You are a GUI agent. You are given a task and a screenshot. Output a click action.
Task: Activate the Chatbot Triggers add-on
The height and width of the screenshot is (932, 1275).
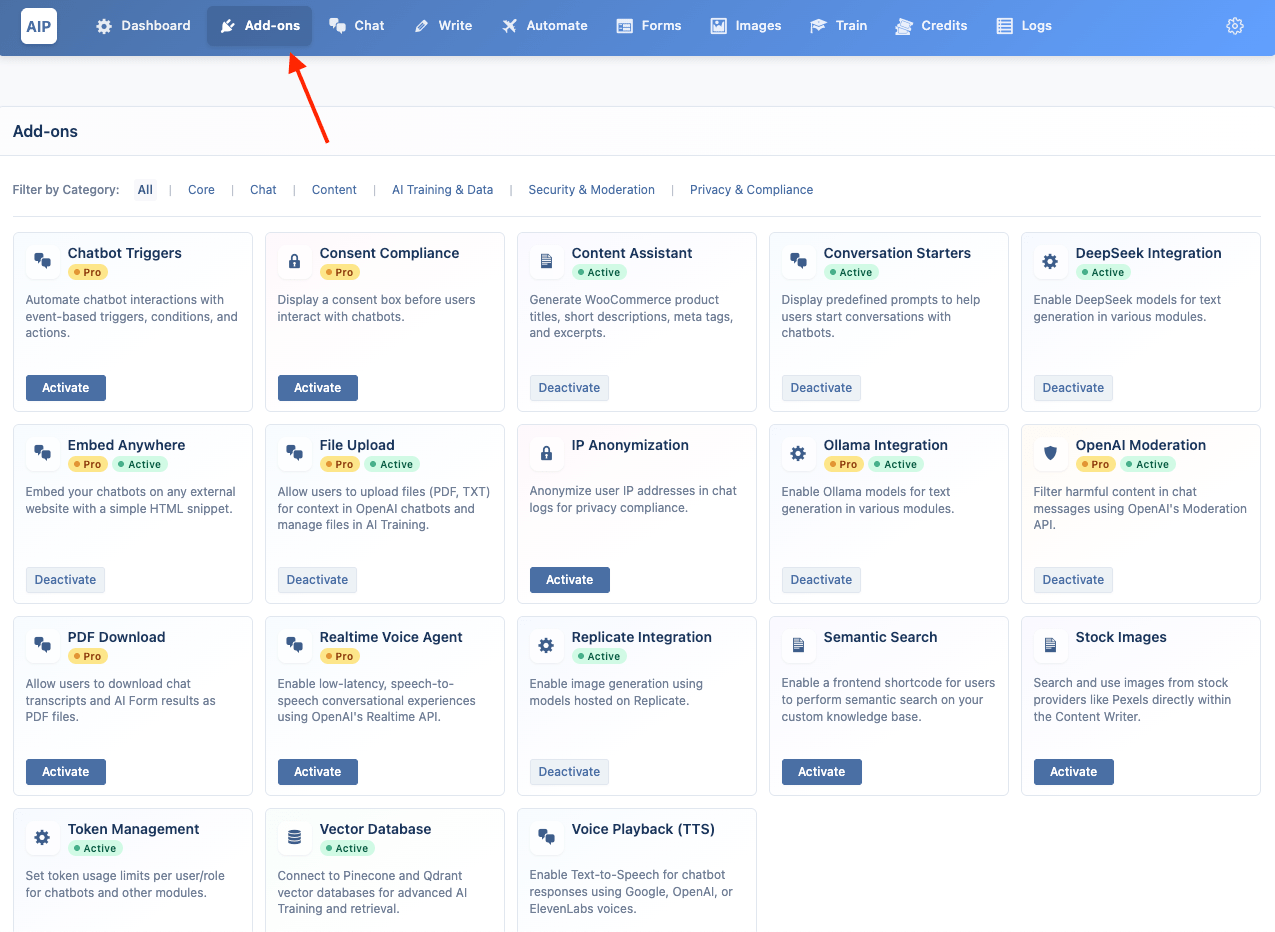click(66, 388)
